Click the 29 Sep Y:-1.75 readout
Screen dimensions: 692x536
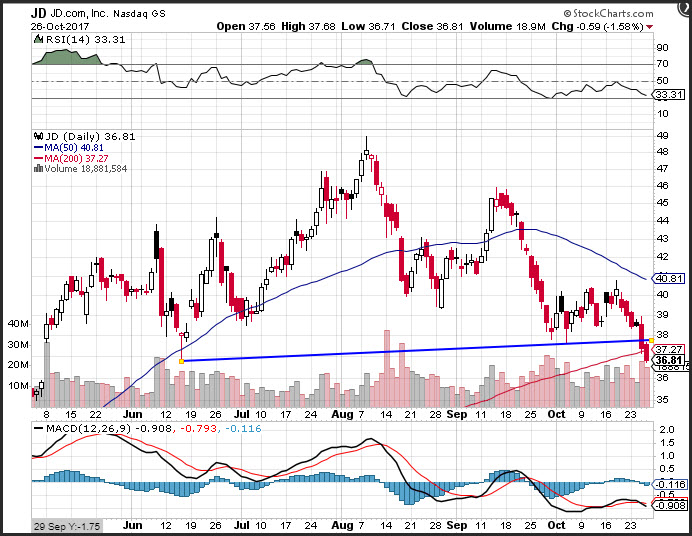click(x=66, y=526)
